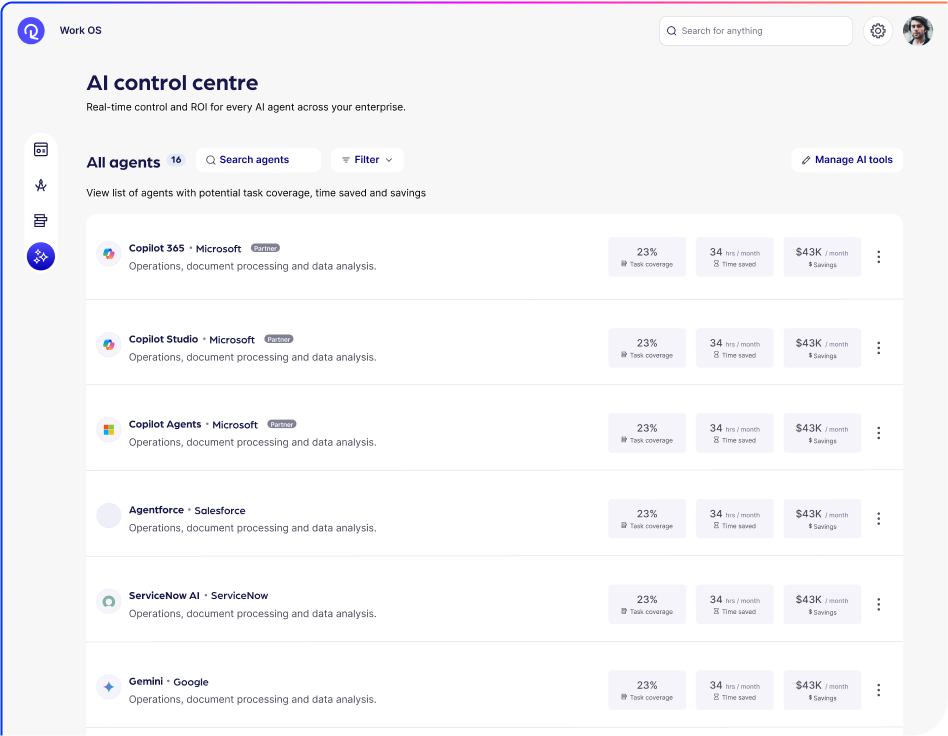This screenshot has width=948, height=736.
Task: Open the three-dot menu for Agentforce
Action: click(878, 518)
